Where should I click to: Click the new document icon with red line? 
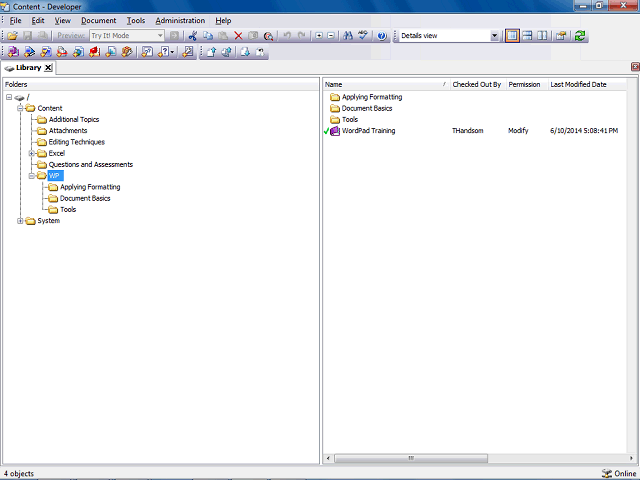(x=62, y=52)
